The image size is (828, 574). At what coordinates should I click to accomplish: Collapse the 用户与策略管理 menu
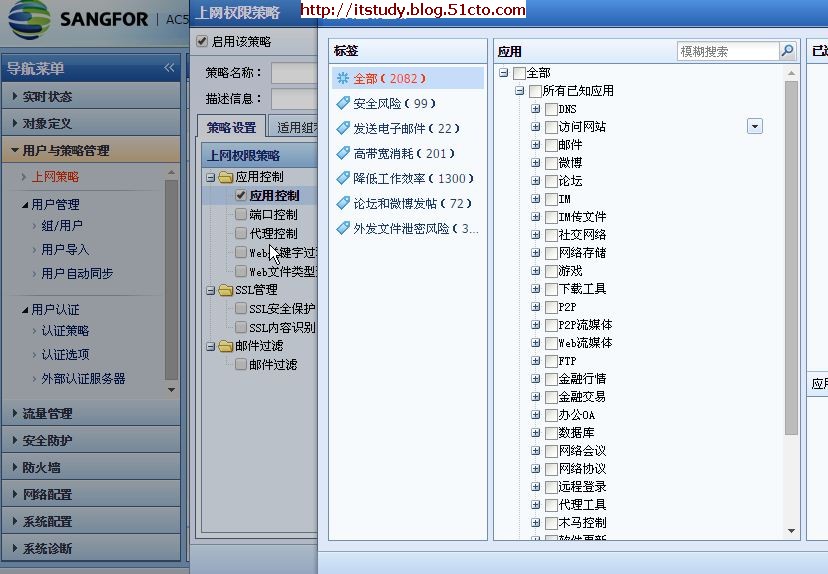[91, 150]
